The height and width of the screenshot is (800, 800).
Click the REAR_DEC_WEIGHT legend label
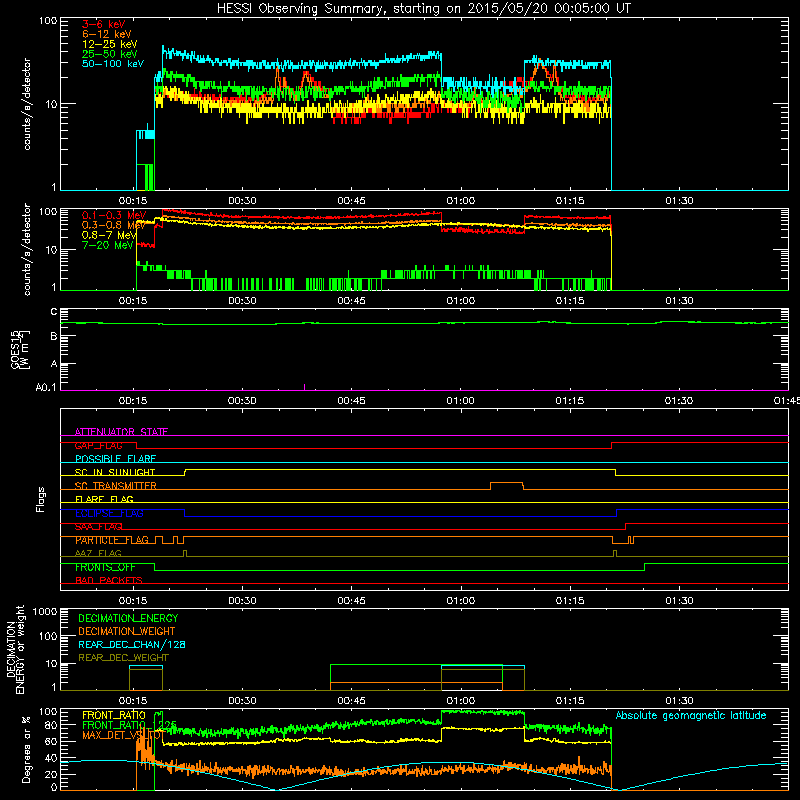pos(123,658)
